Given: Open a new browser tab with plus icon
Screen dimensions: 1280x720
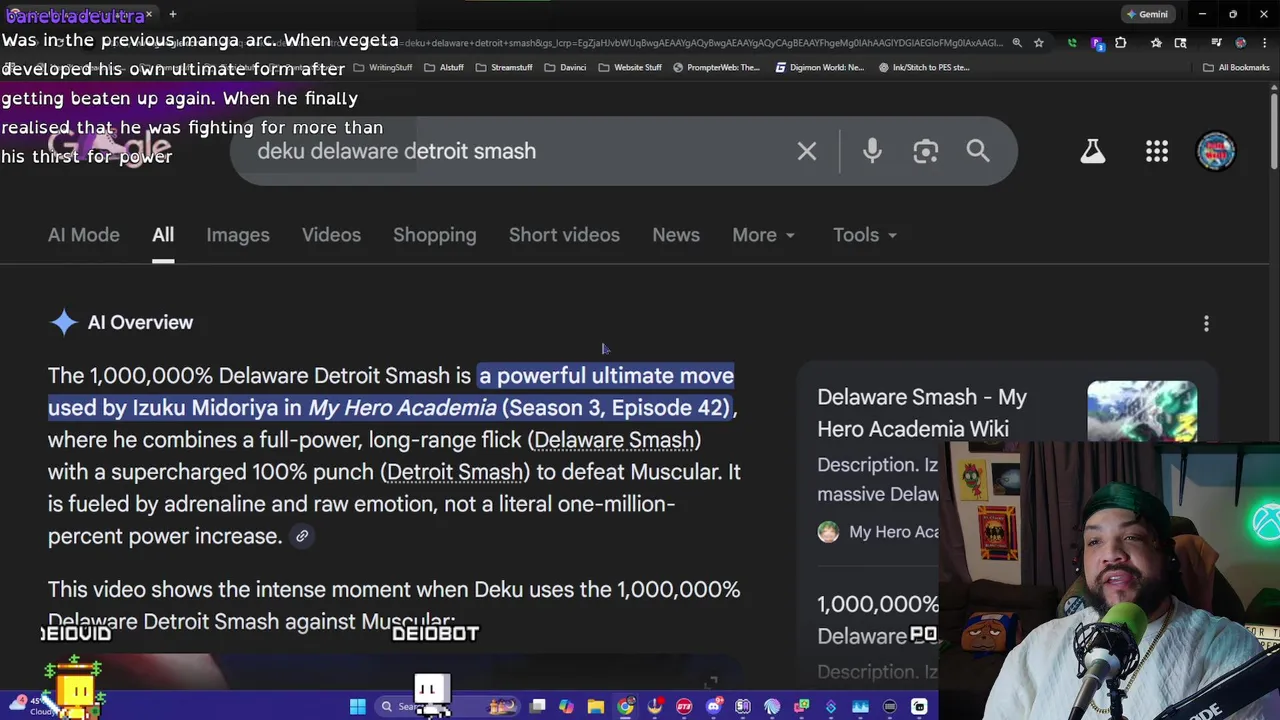Looking at the screenshot, I should coord(173,14).
